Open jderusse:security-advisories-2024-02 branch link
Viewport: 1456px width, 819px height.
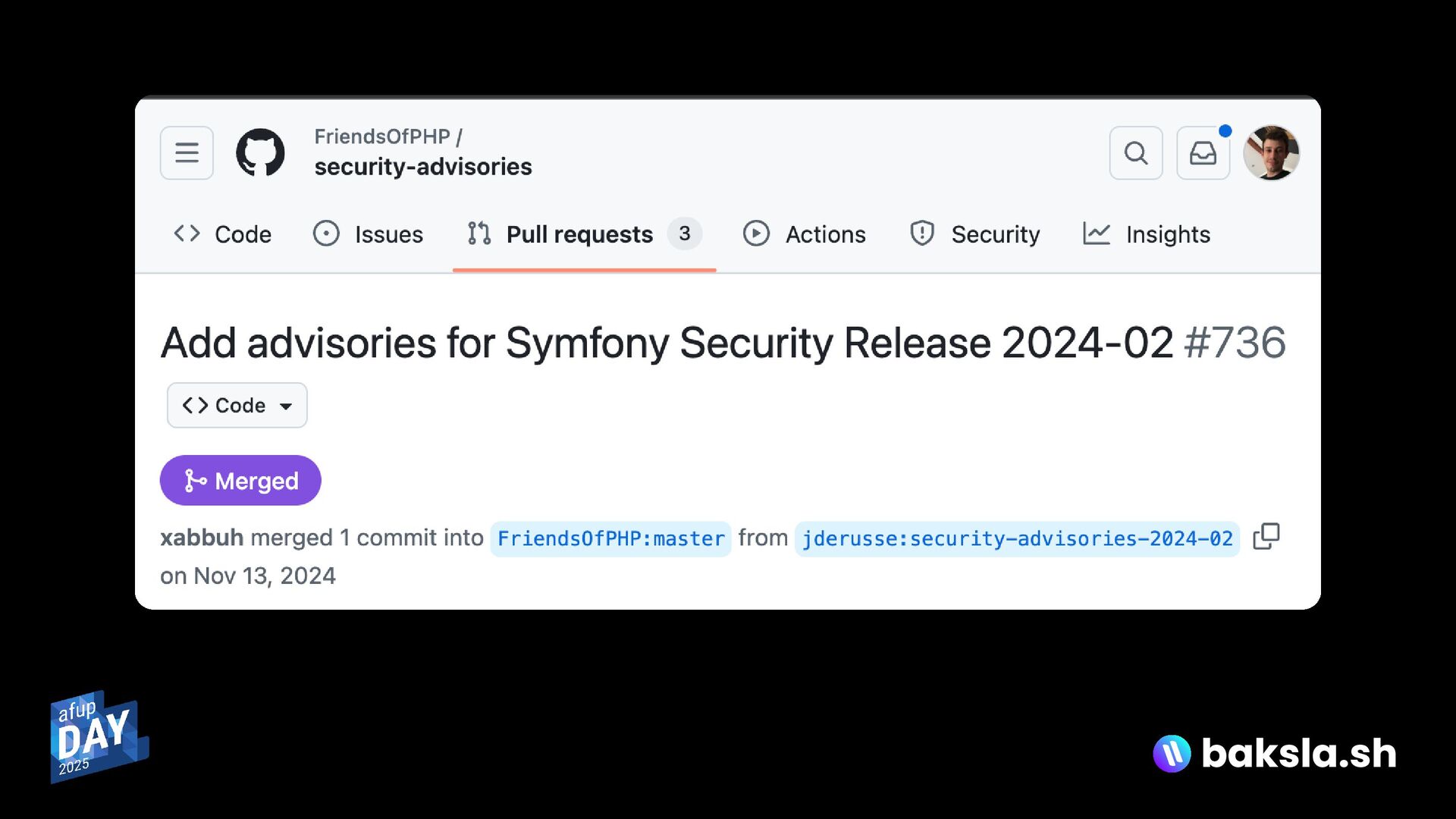(x=1018, y=539)
